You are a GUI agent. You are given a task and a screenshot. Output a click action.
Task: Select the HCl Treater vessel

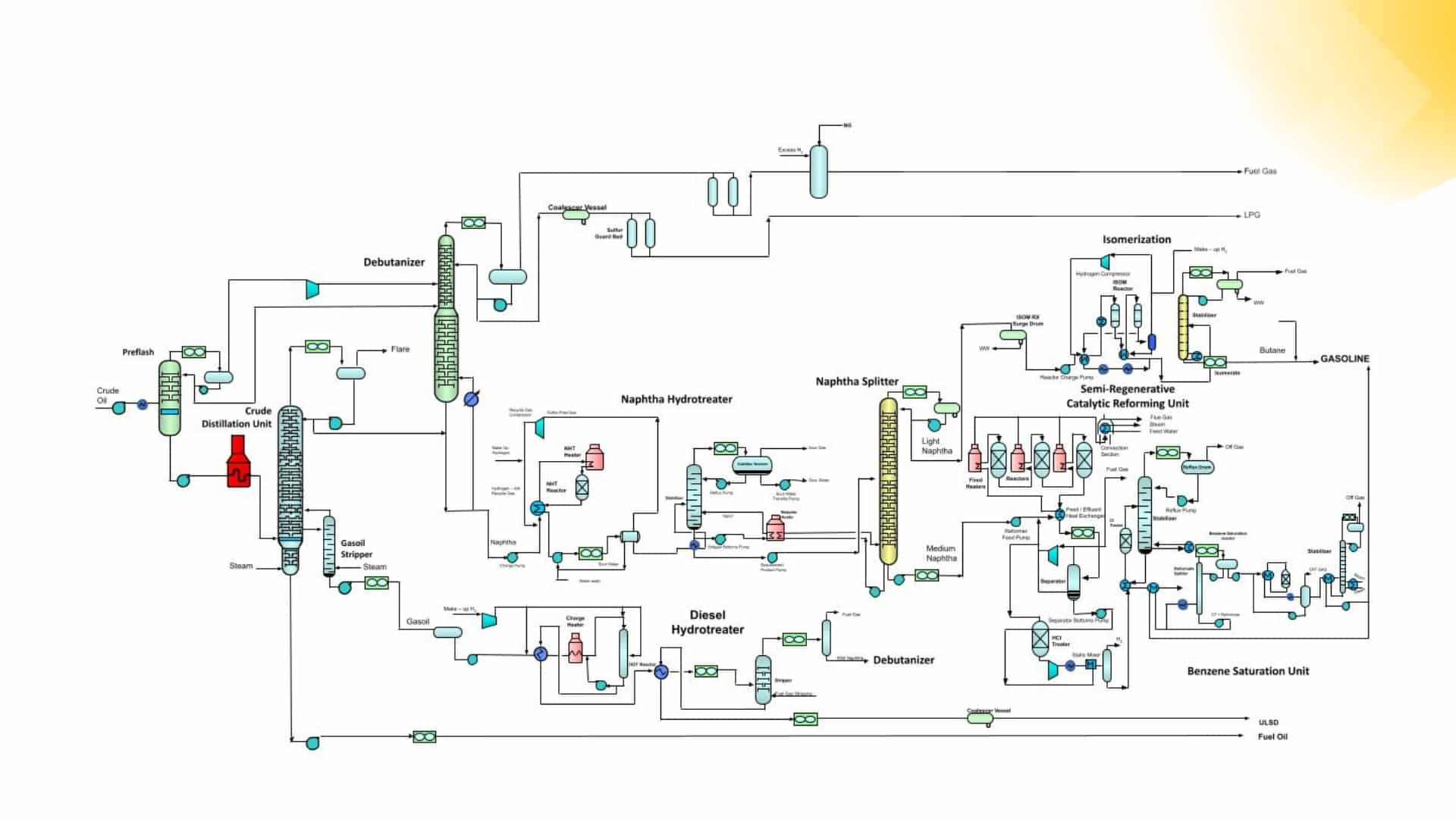coord(1039,637)
